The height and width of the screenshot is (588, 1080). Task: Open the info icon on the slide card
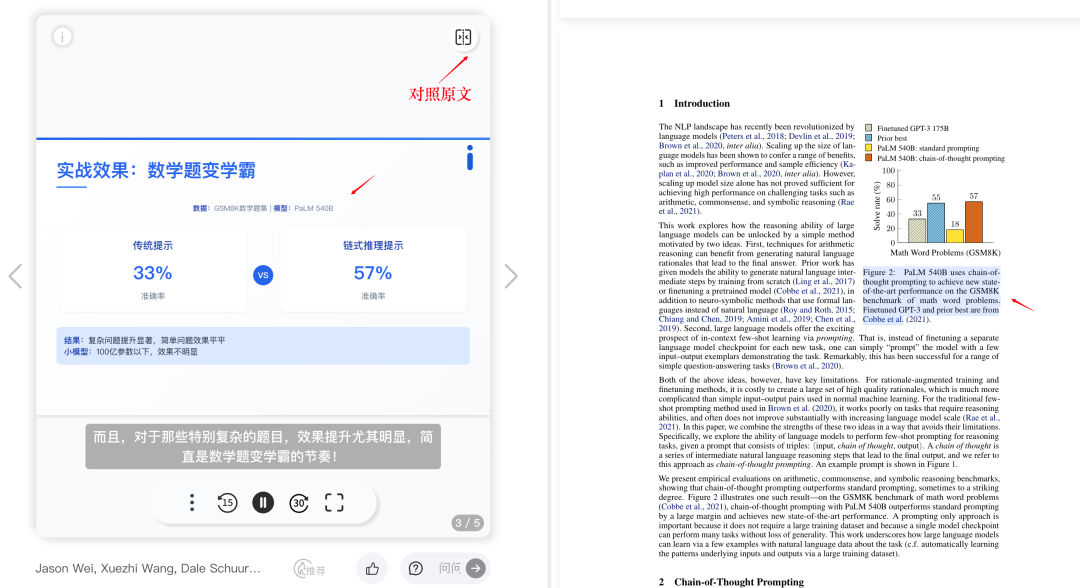tap(63, 36)
